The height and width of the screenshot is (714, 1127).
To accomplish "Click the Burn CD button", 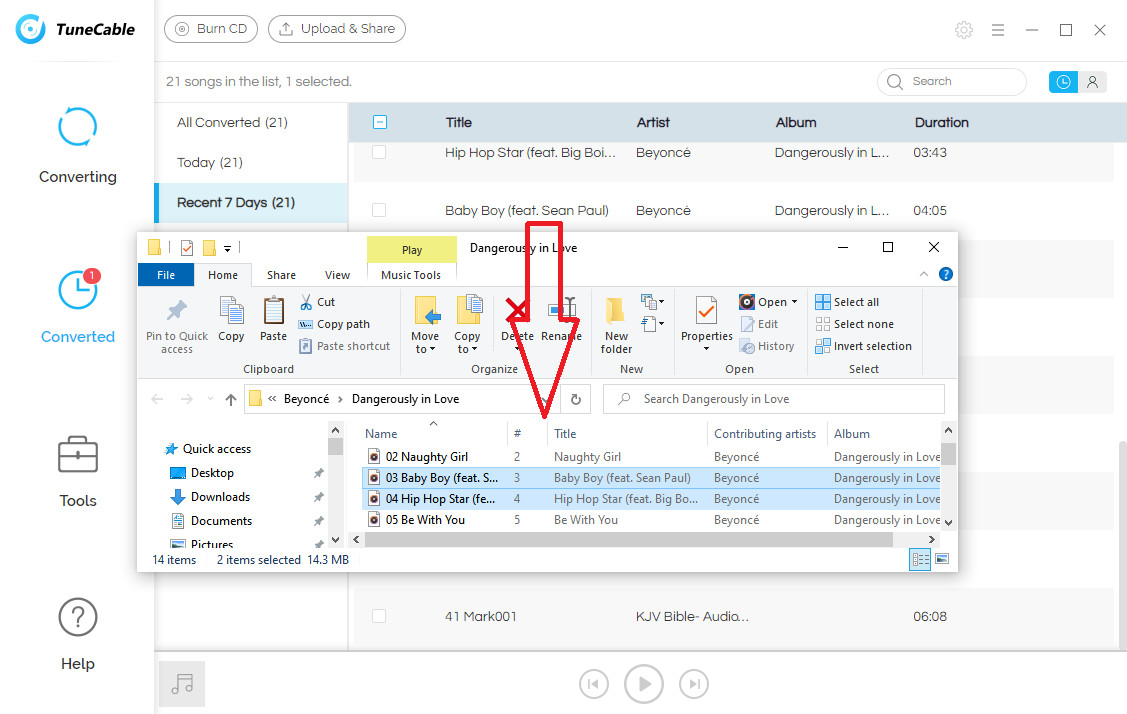I will click(x=211, y=29).
